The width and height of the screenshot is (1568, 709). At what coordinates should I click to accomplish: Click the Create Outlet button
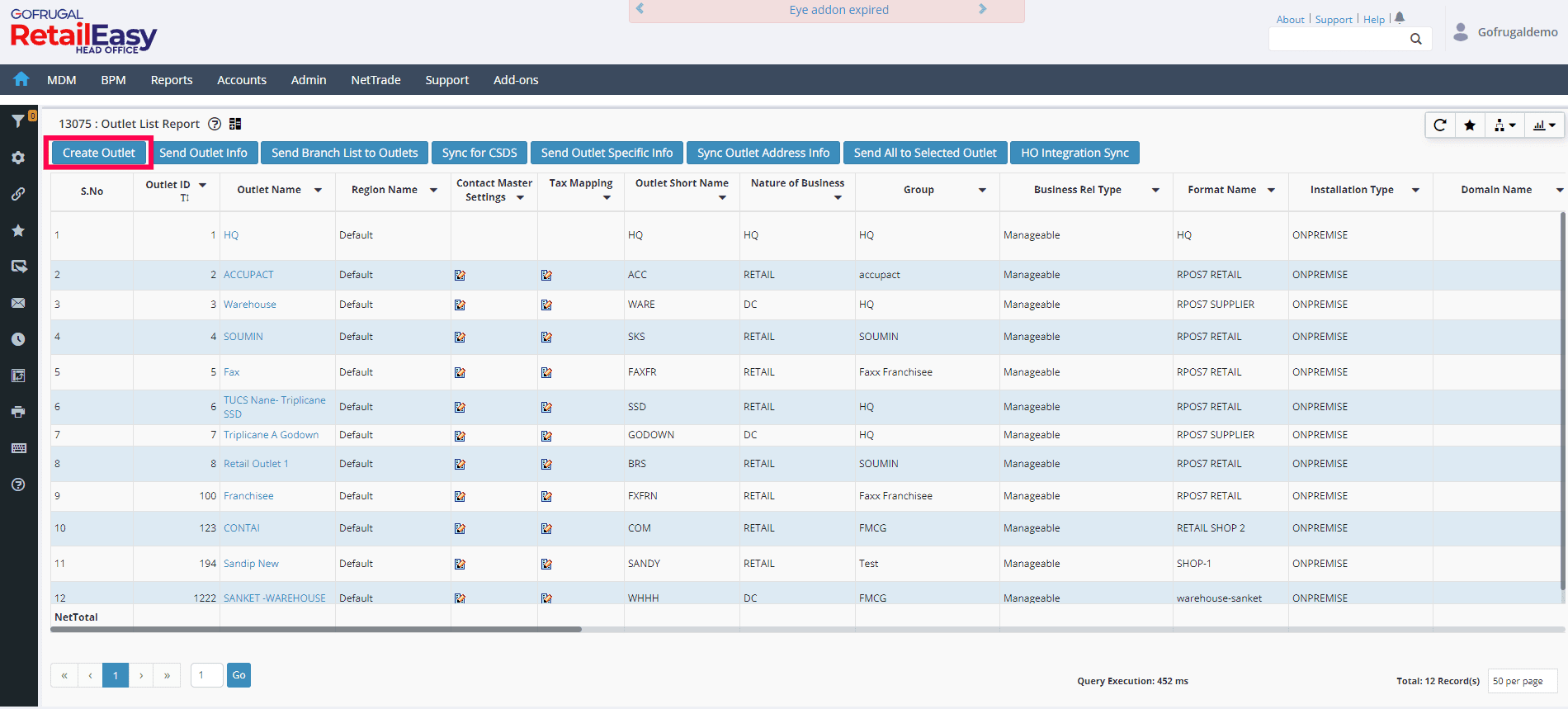point(98,153)
